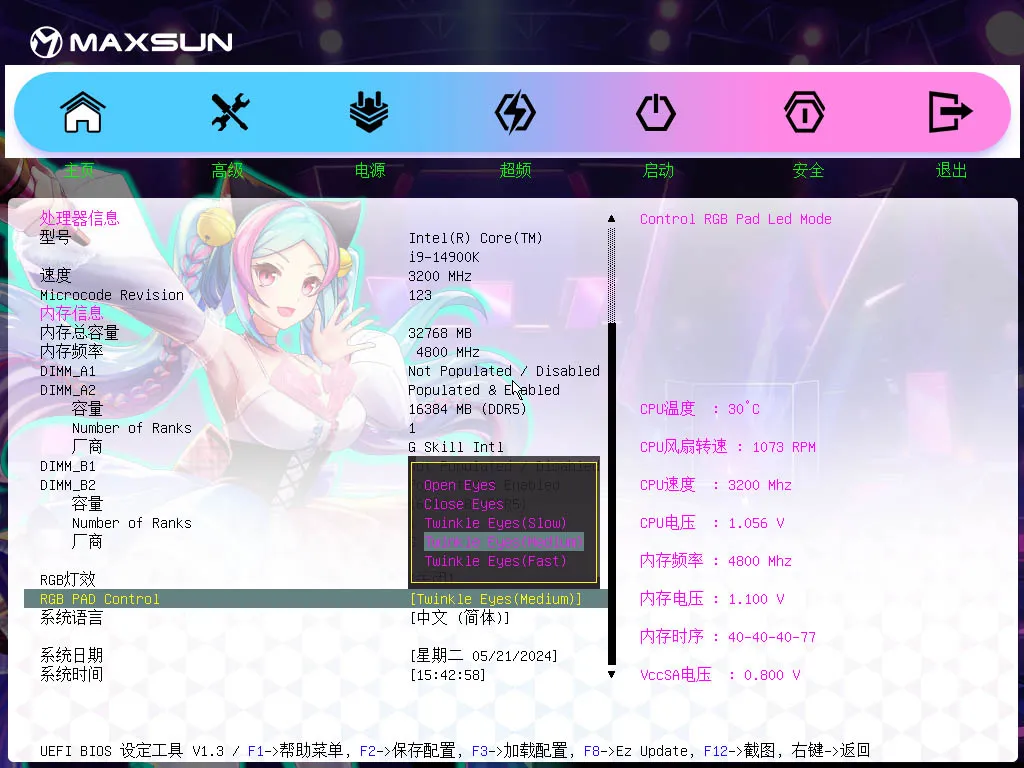Click the Not Populated / Disabled value for DIMM_A1

click(x=504, y=372)
